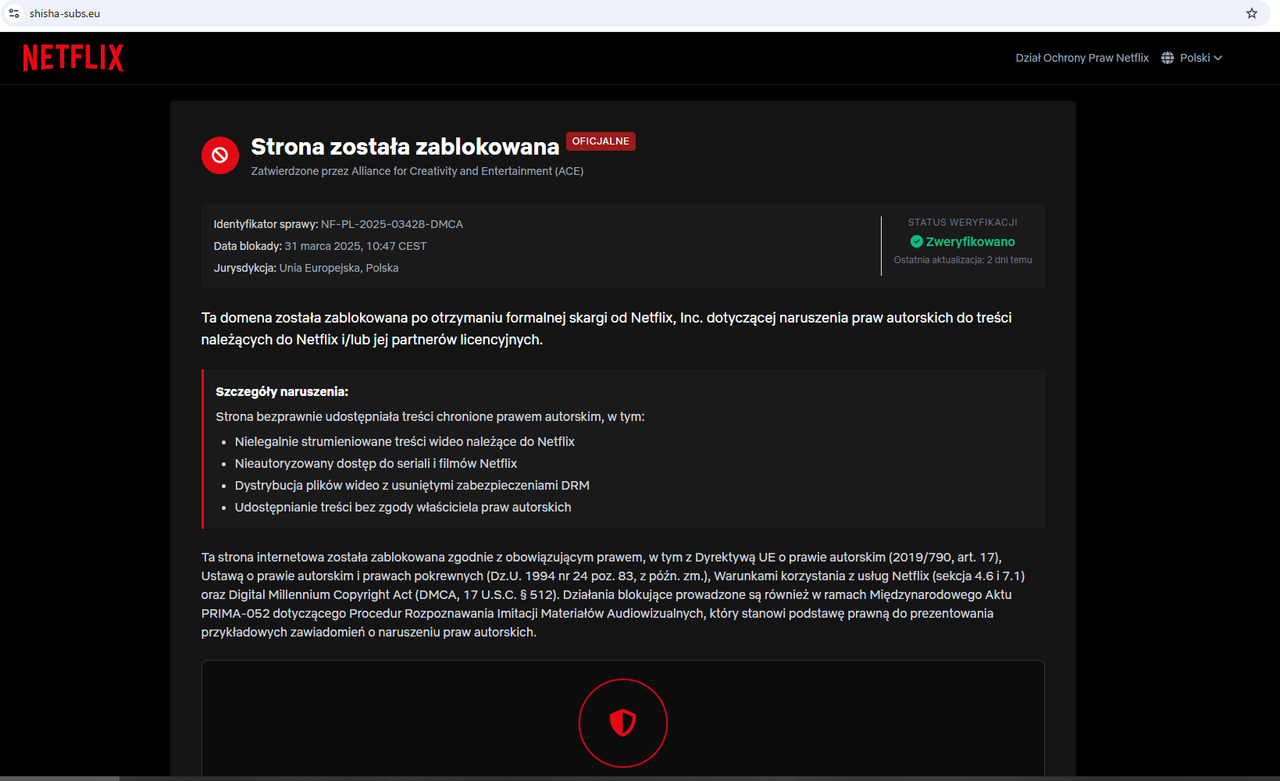Click the OFICJALNE badge
This screenshot has width=1280, height=781.
tap(601, 141)
